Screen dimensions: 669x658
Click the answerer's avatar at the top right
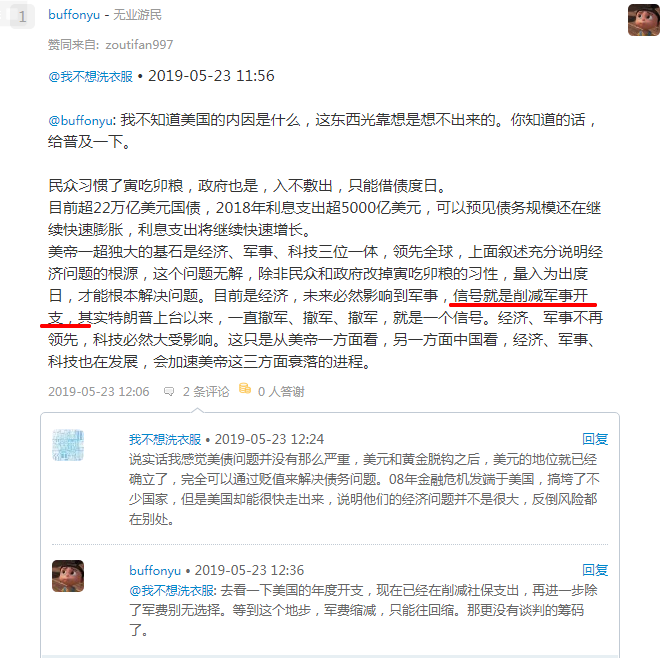[644, 20]
